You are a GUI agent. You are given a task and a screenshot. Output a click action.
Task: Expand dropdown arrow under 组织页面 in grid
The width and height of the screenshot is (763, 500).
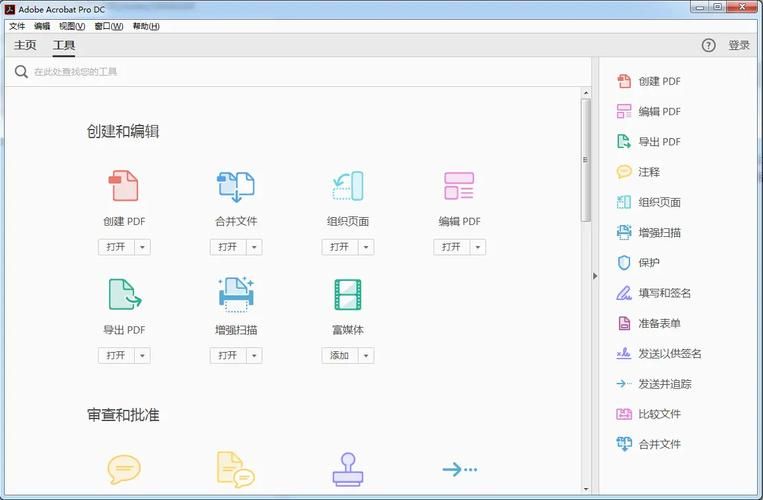click(366, 247)
